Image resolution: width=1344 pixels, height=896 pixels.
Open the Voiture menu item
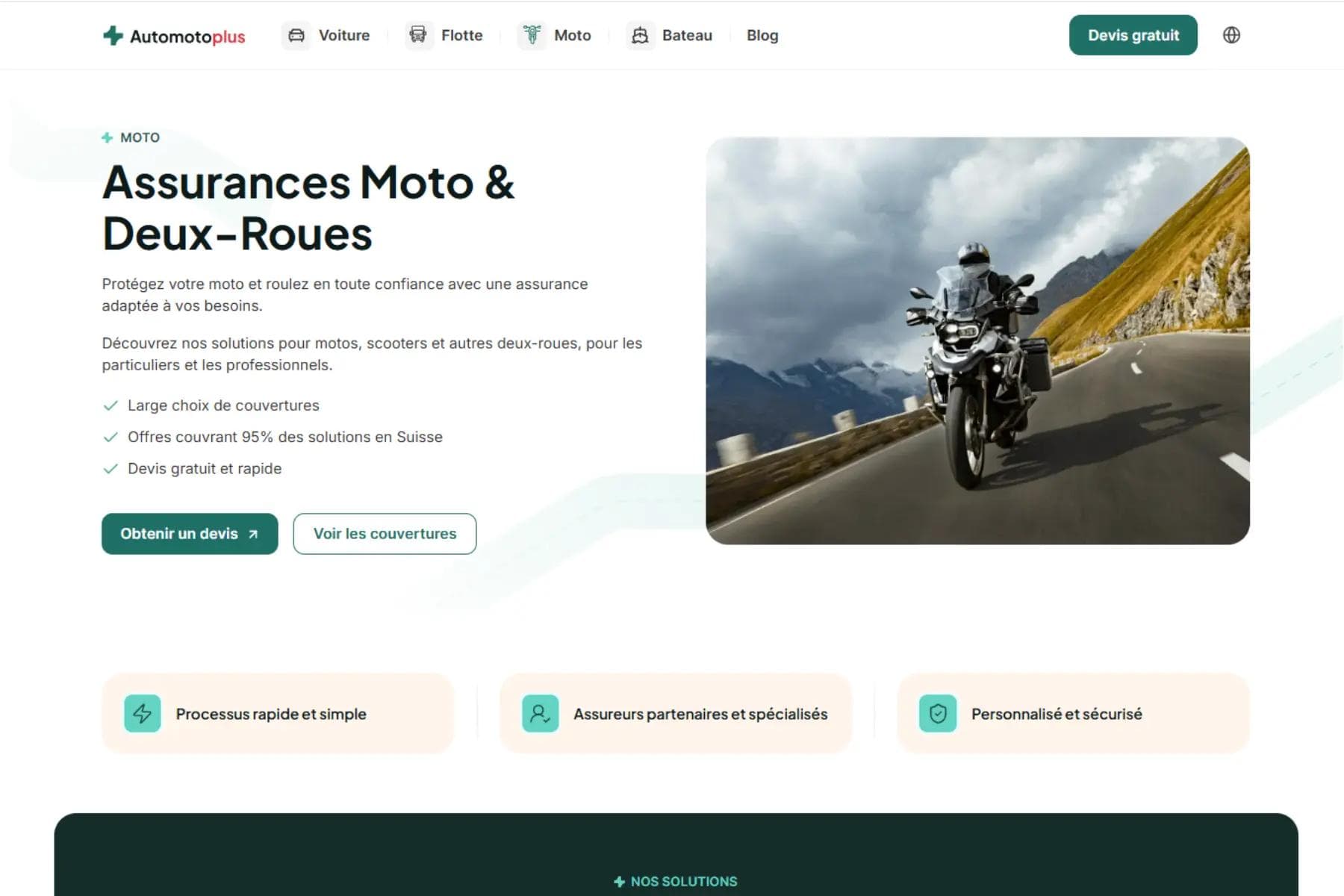326,35
